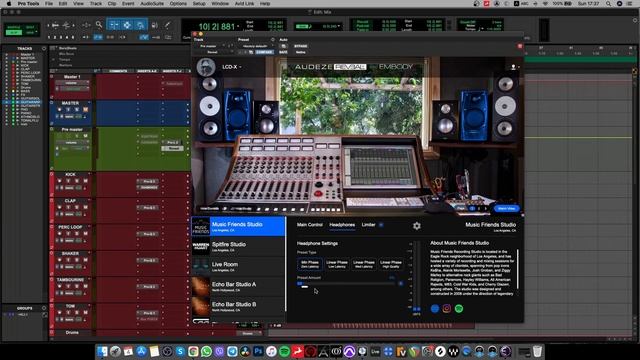The image size is (640, 360).
Task: Open Chrome from the Dock
Action: 193,351
